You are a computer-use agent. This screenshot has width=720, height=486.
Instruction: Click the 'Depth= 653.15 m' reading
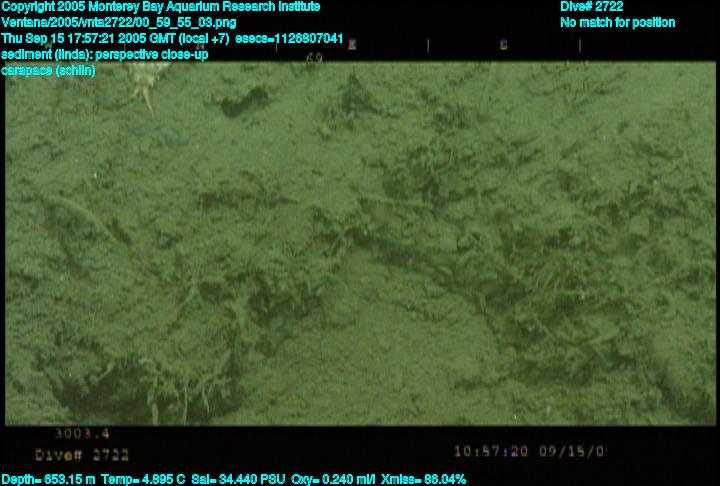(48, 480)
